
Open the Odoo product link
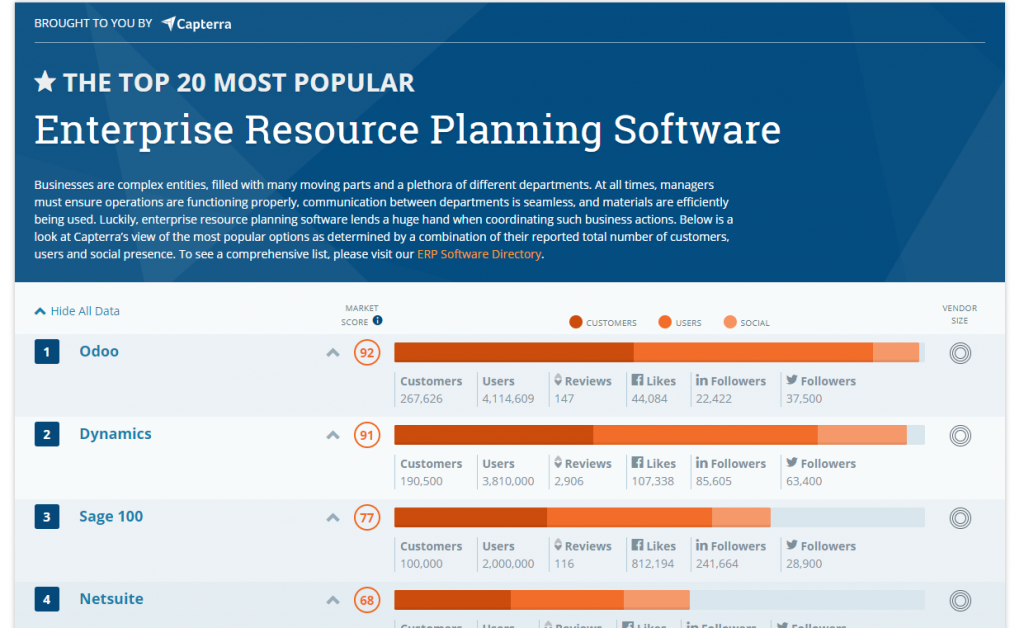pyautogui.click(x=99, y=351)
